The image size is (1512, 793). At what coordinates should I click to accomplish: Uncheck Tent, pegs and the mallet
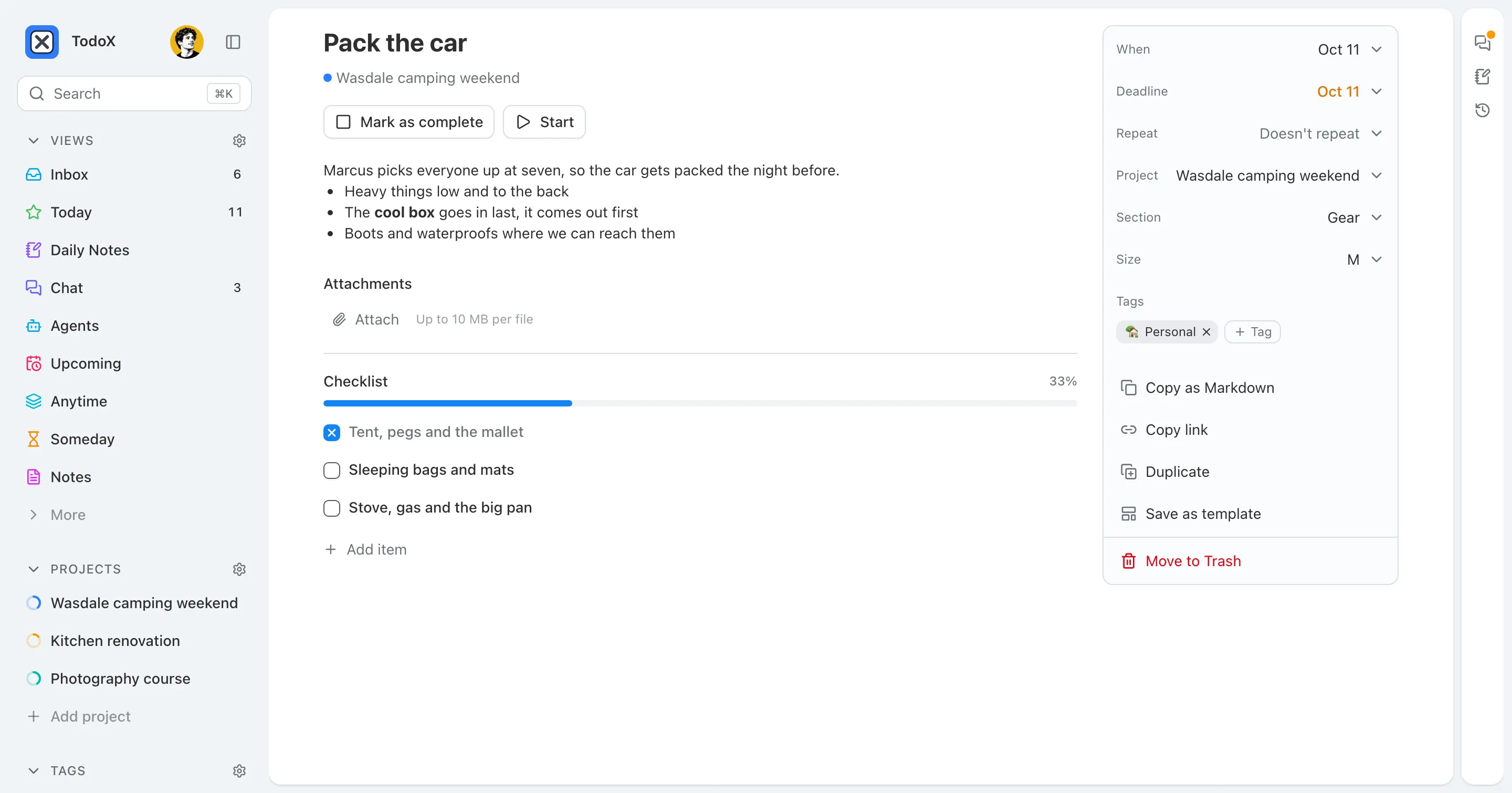[332, 433]
